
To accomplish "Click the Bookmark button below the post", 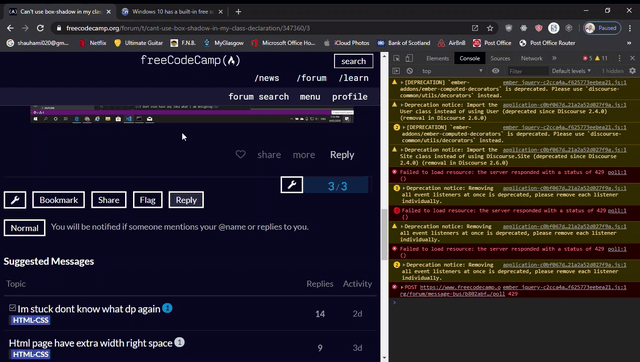I will (x=58, y=200).
